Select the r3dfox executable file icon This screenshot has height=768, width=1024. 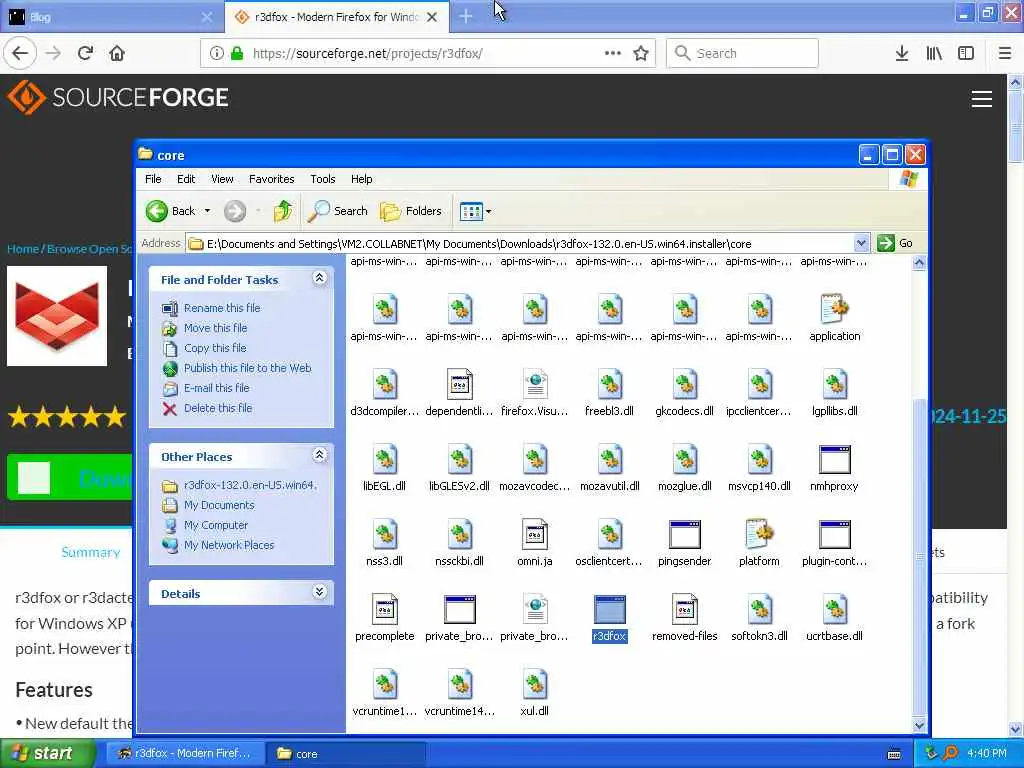pos(609,609)
